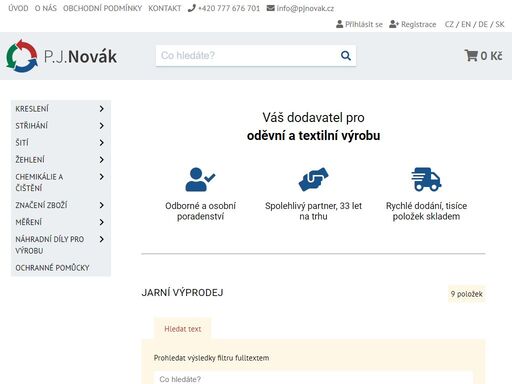Viewport: 512px width, 384px height.
Task: Focus the fulltext filter Co hledáte? field
Action: pyautogui.click(x=313, y=379)
